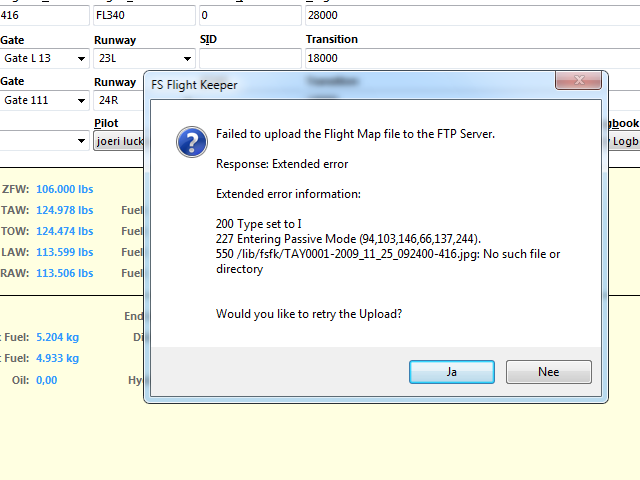Click the fuel value 4.933 kg
This screenshot has height=480, width=640.
tap(58, 358)
